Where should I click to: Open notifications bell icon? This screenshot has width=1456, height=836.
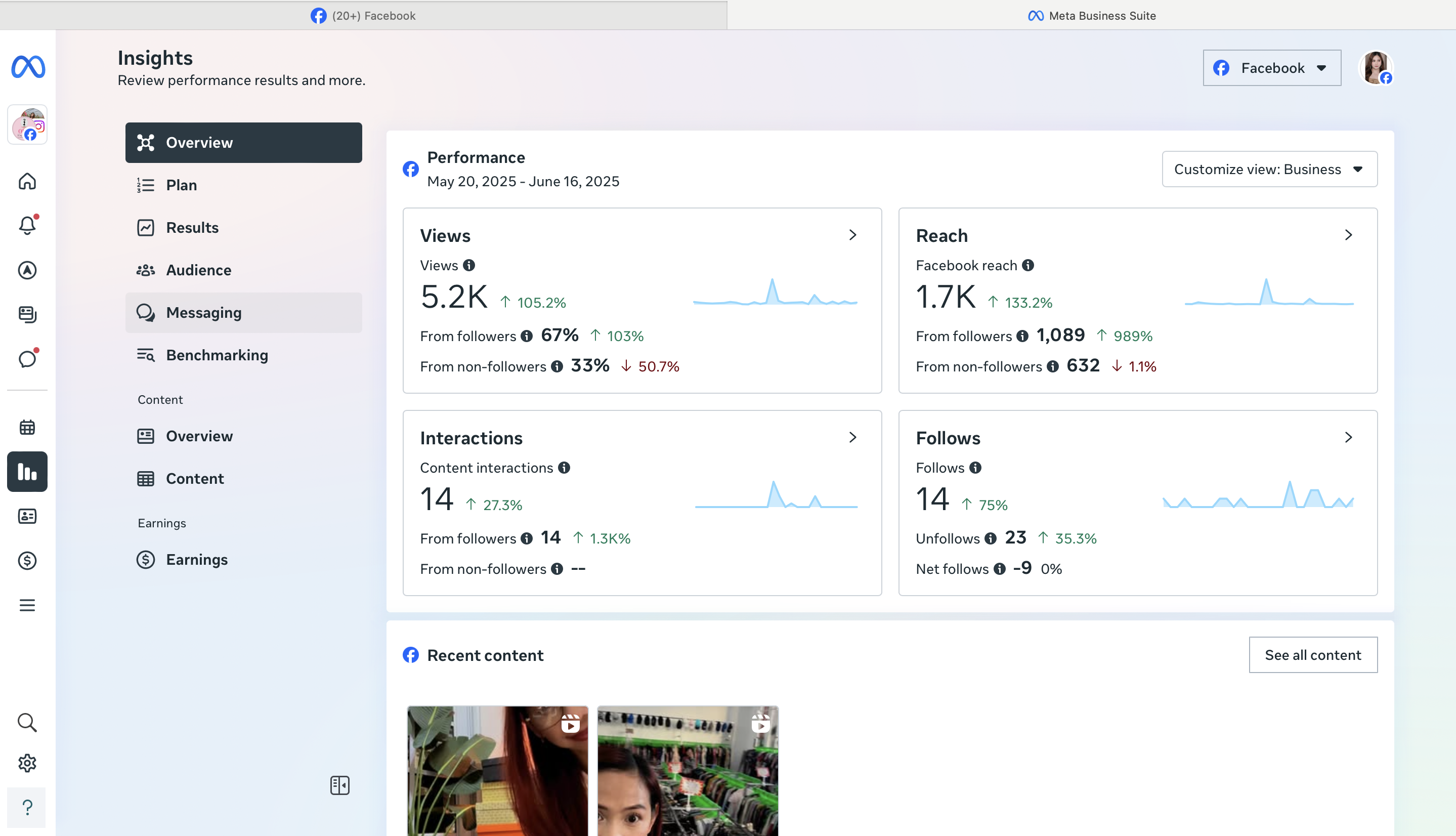pos(27,225)
